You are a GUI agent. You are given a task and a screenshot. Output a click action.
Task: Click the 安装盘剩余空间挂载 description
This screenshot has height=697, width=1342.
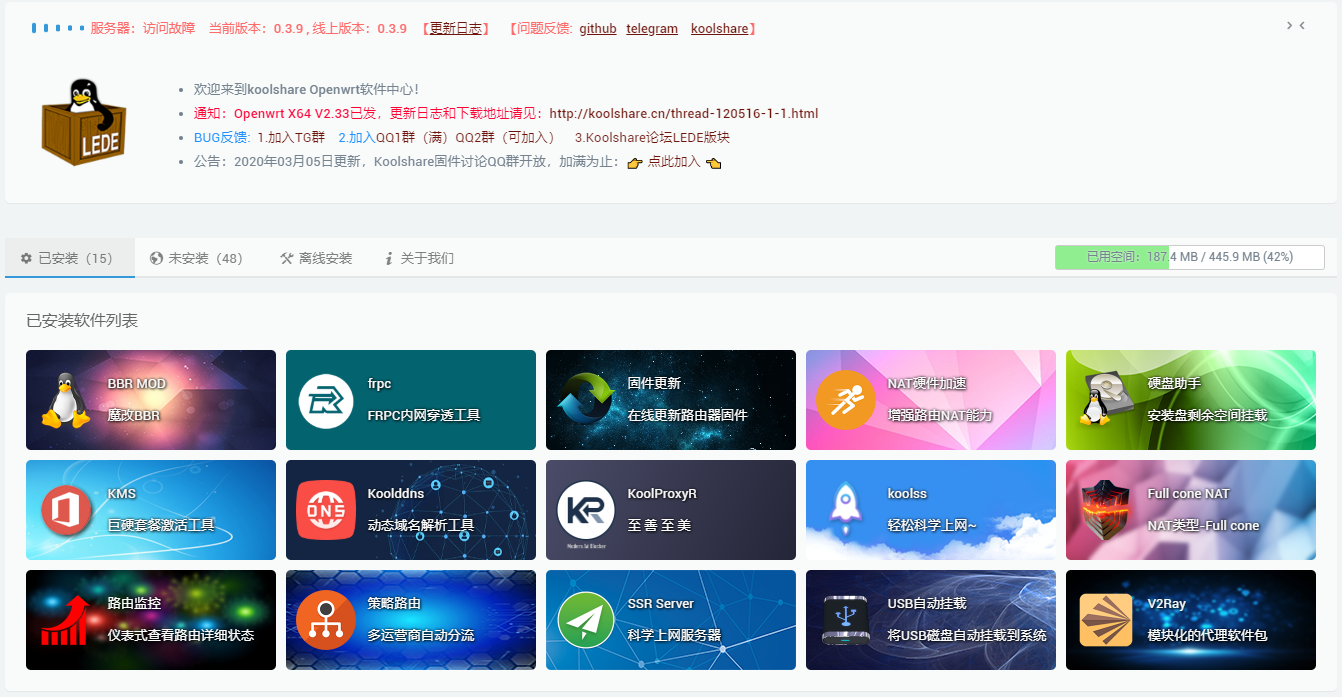(1207, 415)
